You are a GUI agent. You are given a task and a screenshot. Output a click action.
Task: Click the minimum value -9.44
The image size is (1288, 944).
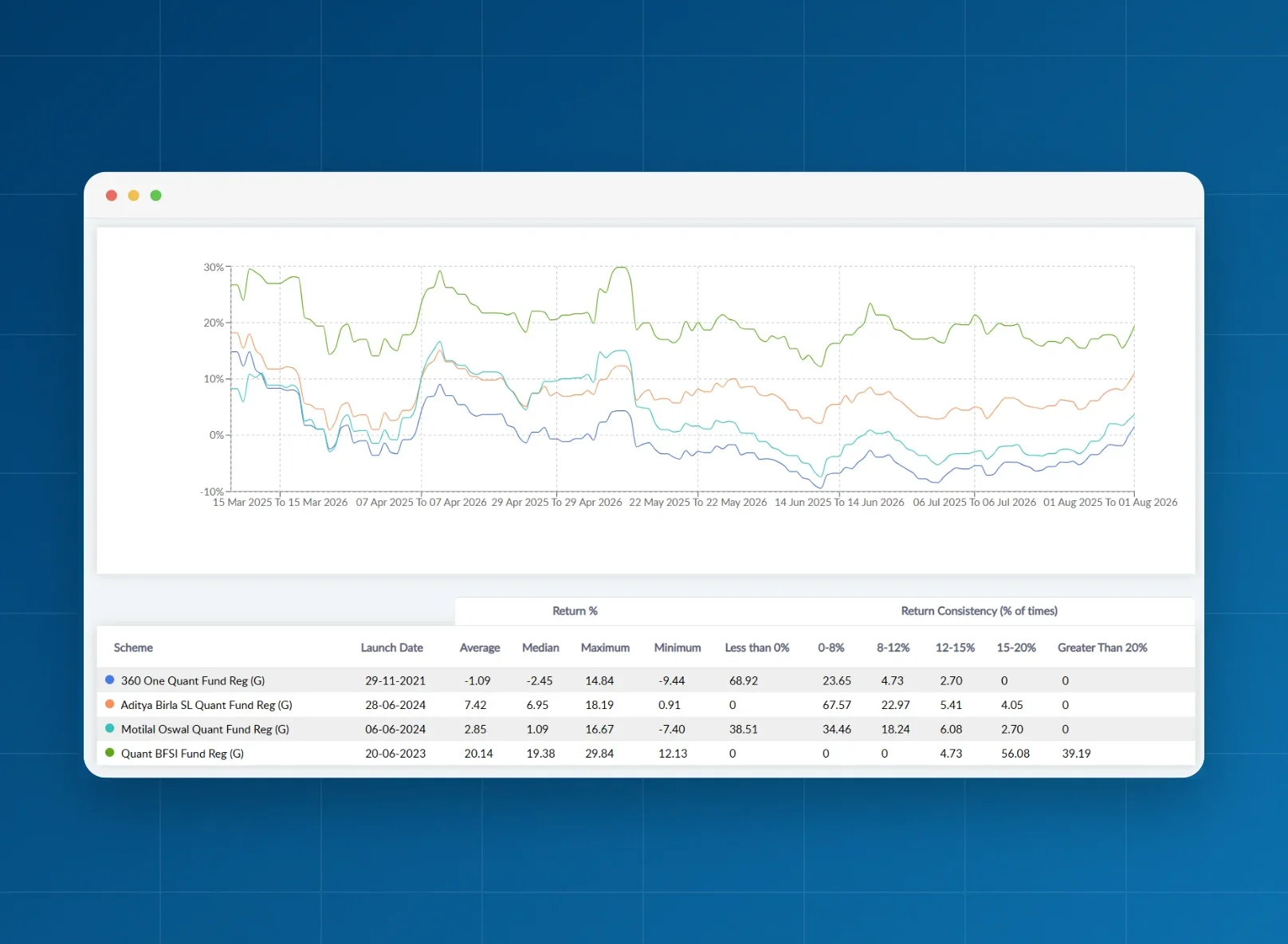pyautogui.click(x=672, y=680)
